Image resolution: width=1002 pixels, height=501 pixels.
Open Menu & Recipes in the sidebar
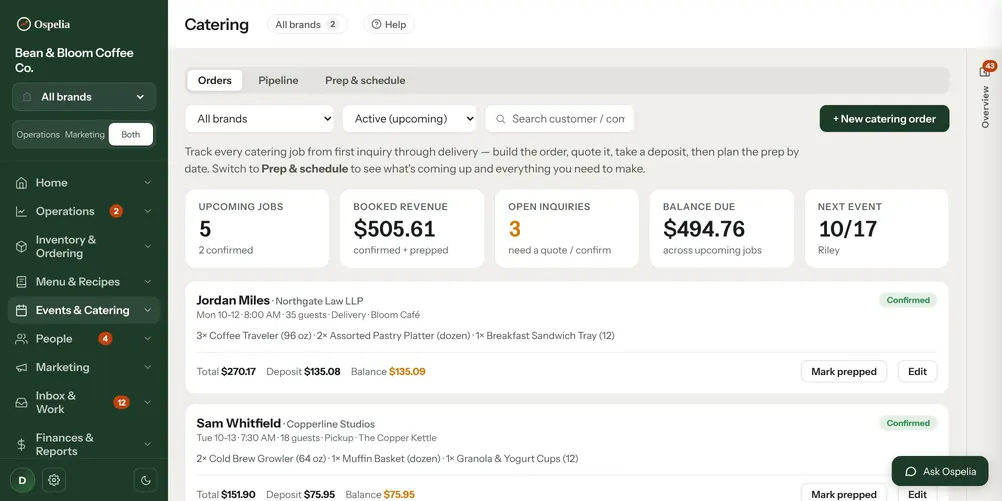[84, 282]
